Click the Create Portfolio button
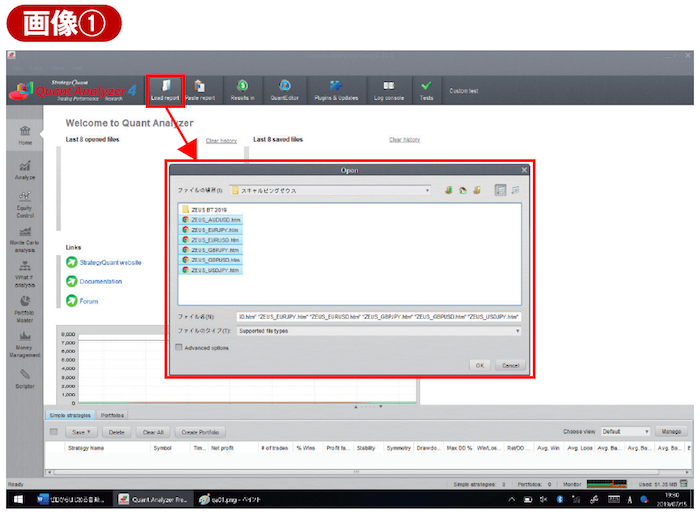The height and width of the screenshot is (514, 700). (200, 432)
